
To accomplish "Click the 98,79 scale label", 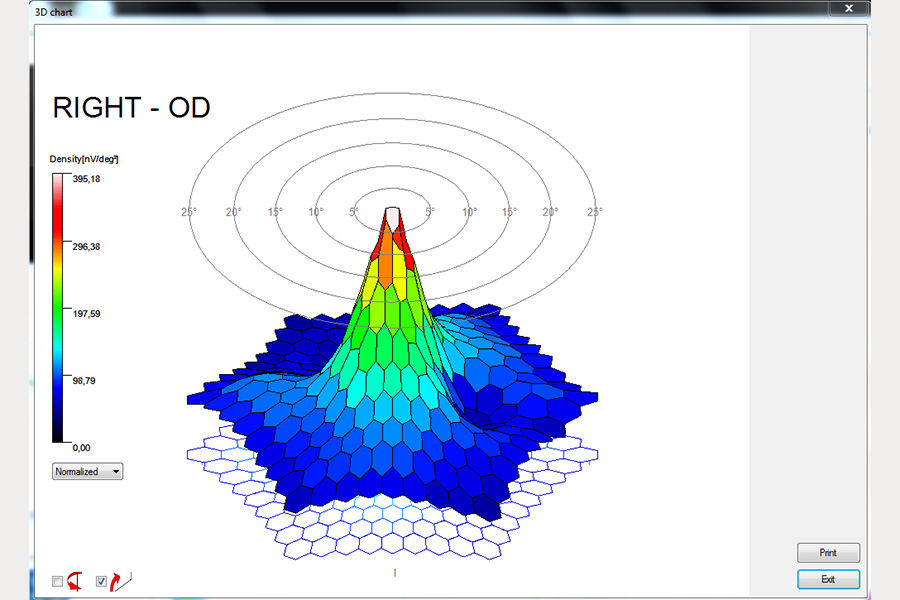I will click(x=84, y=381).
